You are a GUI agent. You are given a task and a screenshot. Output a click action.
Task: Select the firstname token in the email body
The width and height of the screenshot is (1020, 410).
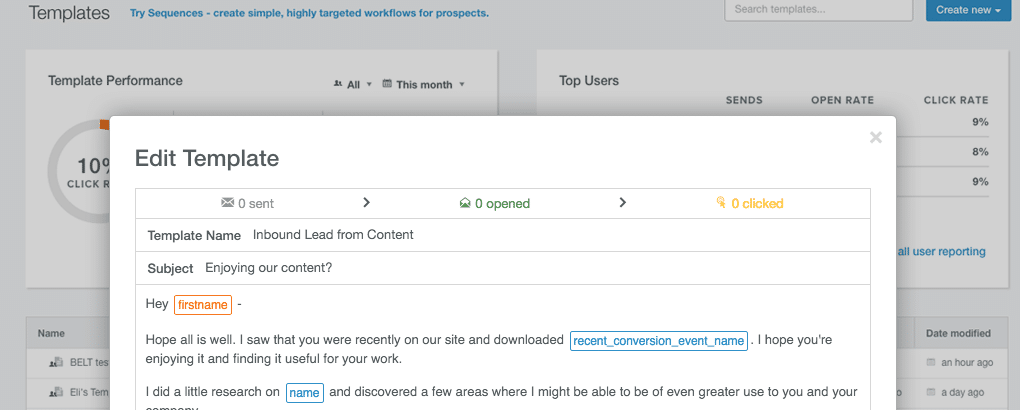point(203,304)
